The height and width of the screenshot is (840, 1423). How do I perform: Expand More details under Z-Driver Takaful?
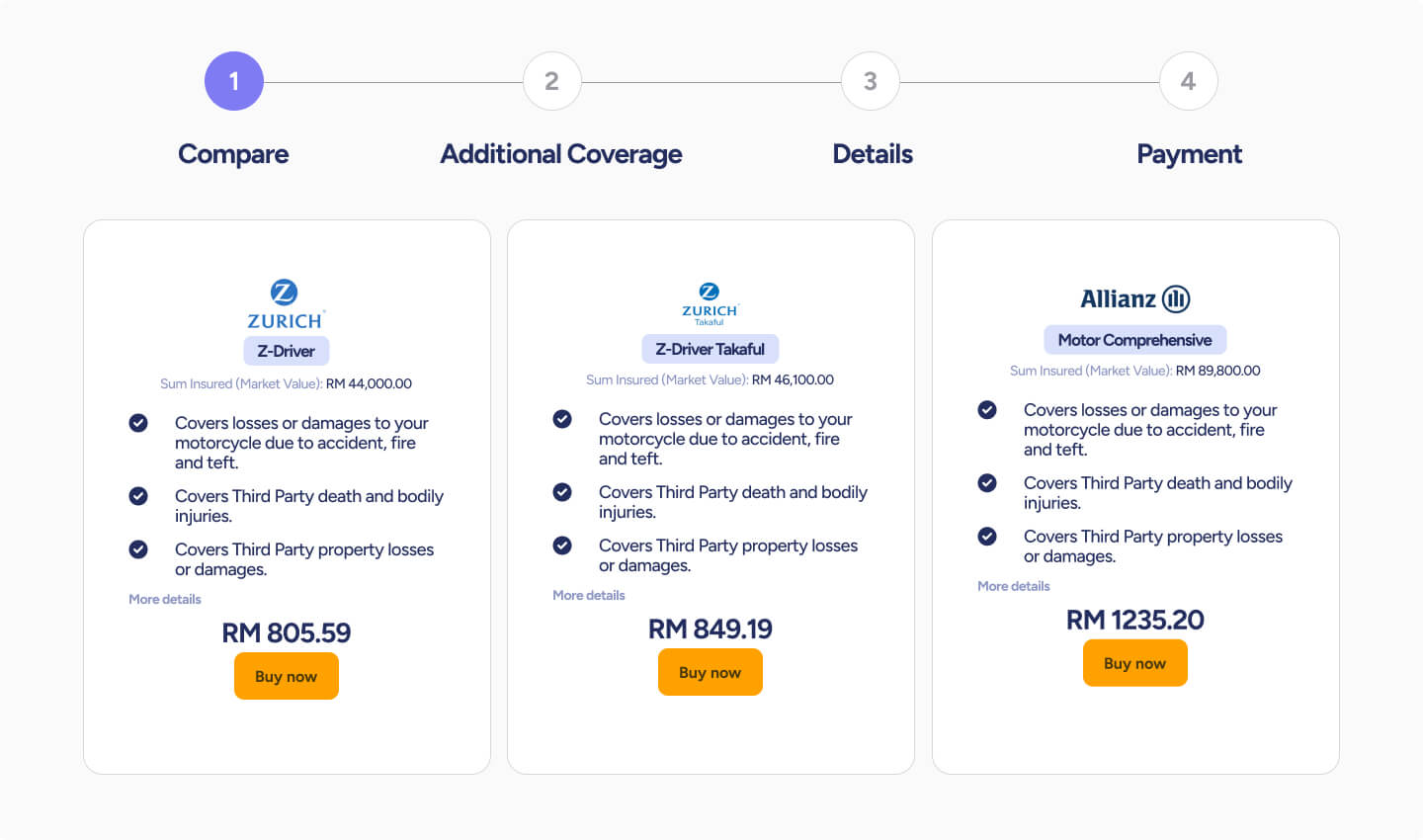tap(589, 595)
